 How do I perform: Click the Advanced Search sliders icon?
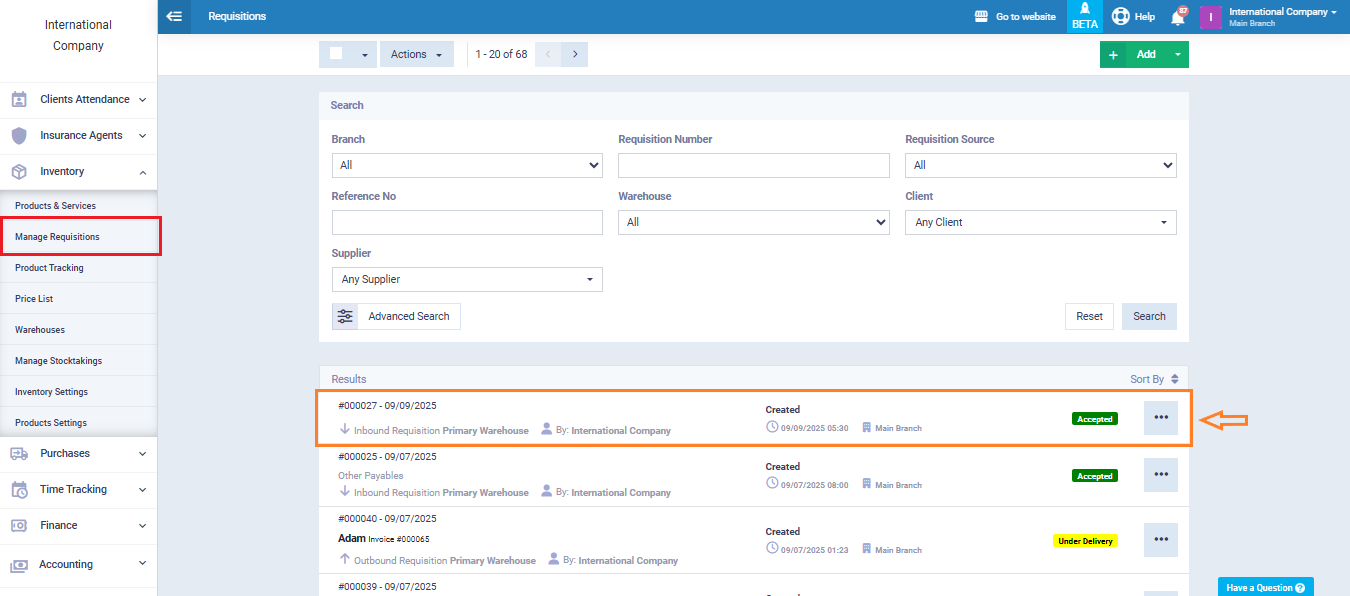pyautogui.click(x=345, y=316)
